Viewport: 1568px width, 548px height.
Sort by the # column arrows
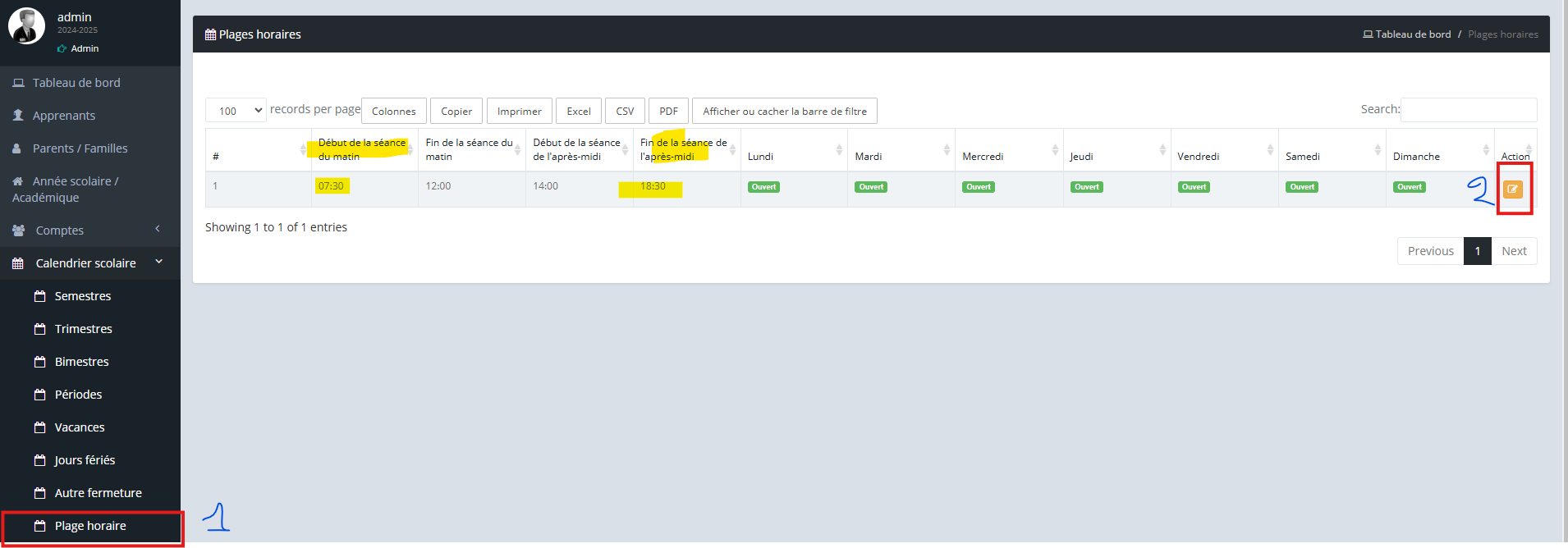coord(303,149)
